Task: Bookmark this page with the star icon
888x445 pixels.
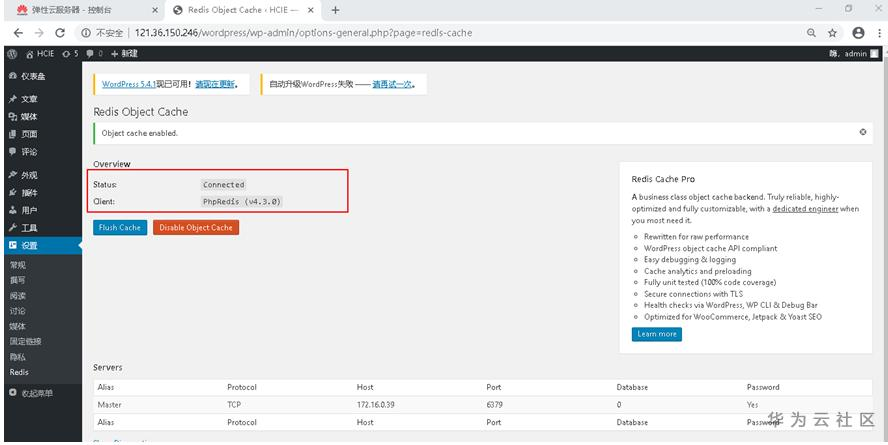Action: (x=832, y=33)
